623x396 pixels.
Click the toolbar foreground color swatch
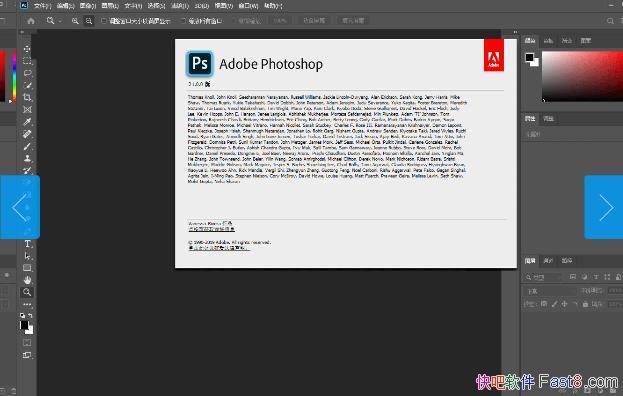[x=24, y=325]
